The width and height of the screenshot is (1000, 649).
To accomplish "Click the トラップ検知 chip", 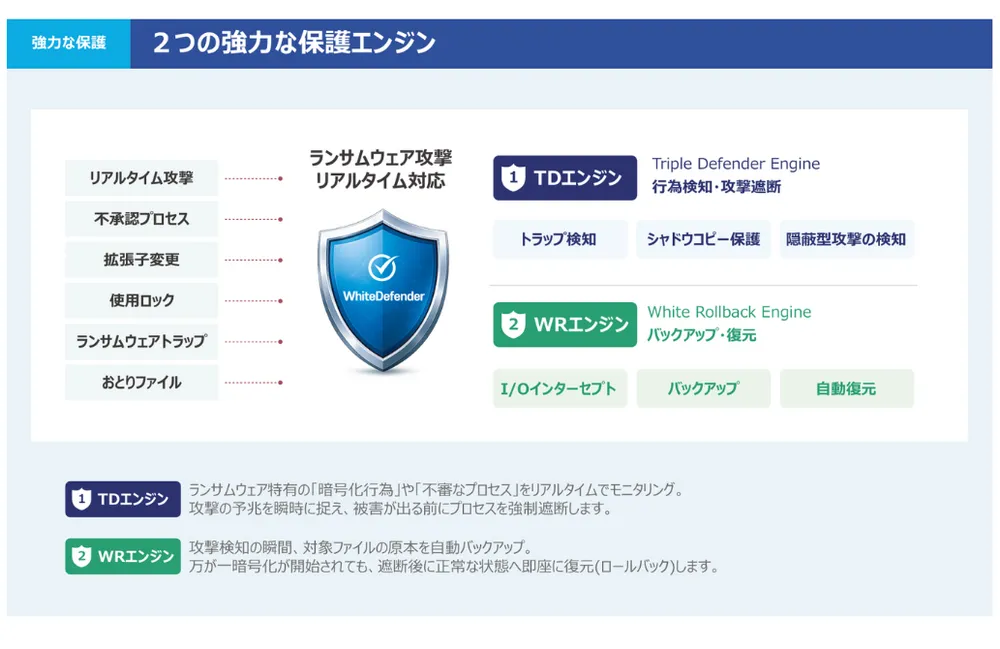I will [560, 239].
